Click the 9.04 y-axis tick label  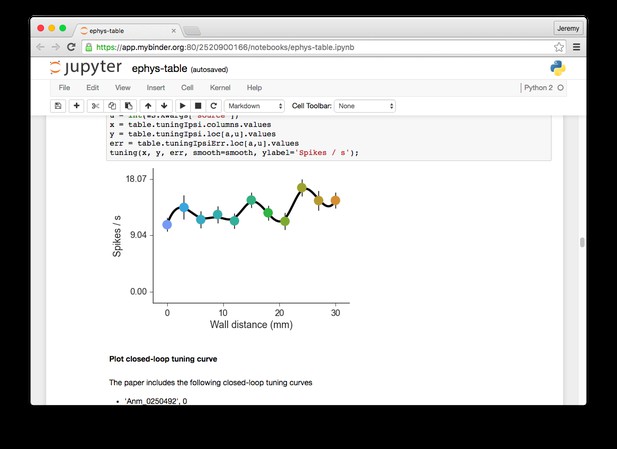138,235
